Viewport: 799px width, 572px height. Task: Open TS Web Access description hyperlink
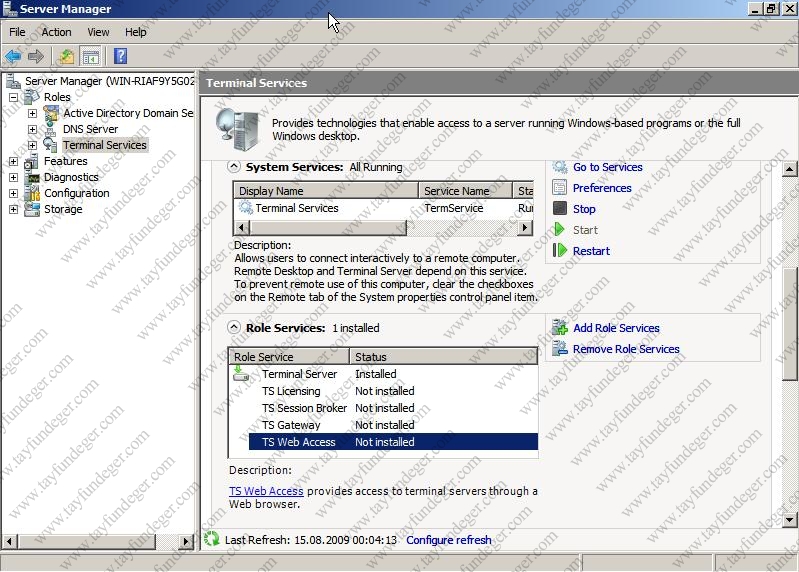[x=266, y=491]
